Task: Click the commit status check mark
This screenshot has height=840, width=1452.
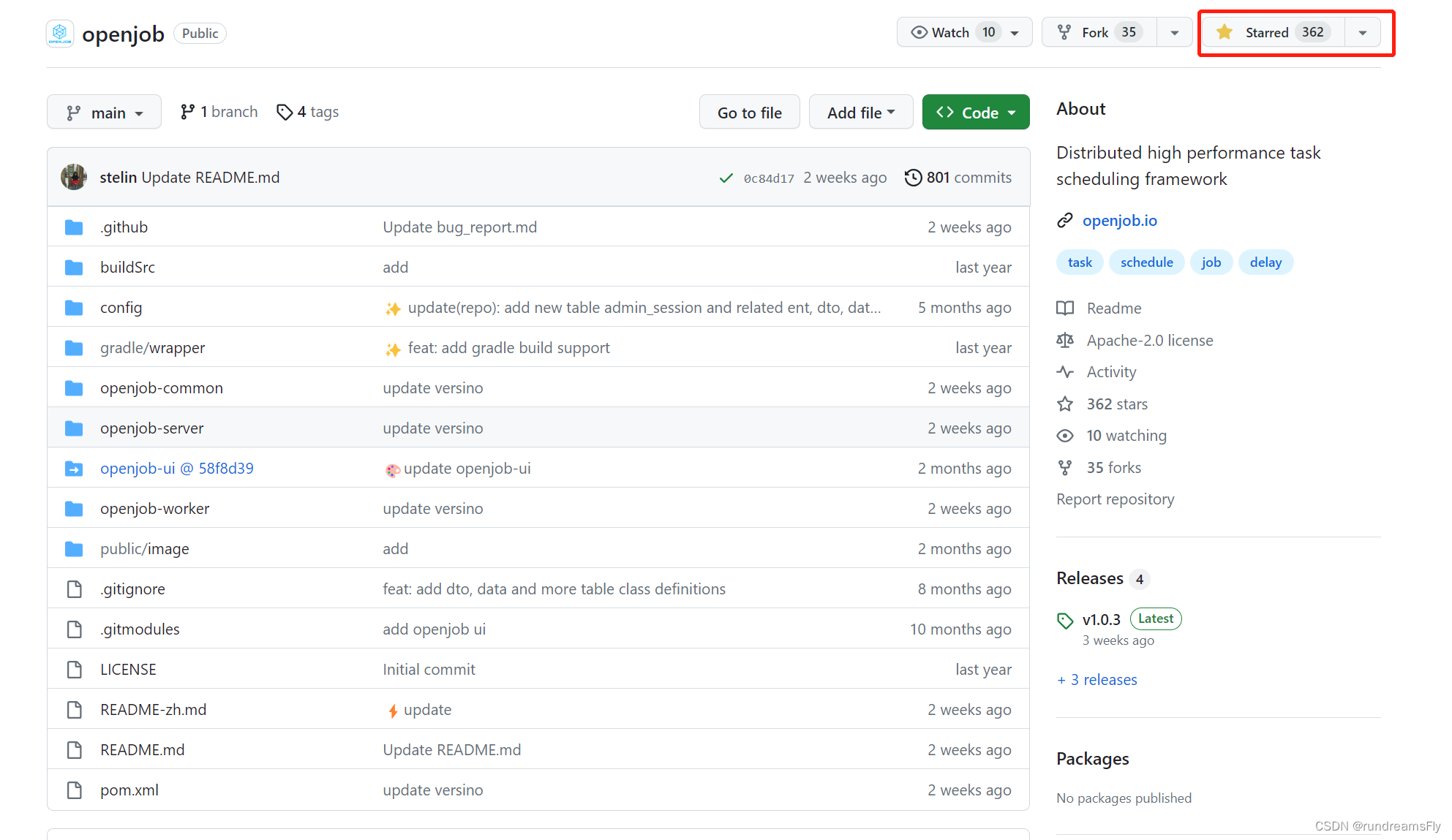Action: click(x=726, y=178)
